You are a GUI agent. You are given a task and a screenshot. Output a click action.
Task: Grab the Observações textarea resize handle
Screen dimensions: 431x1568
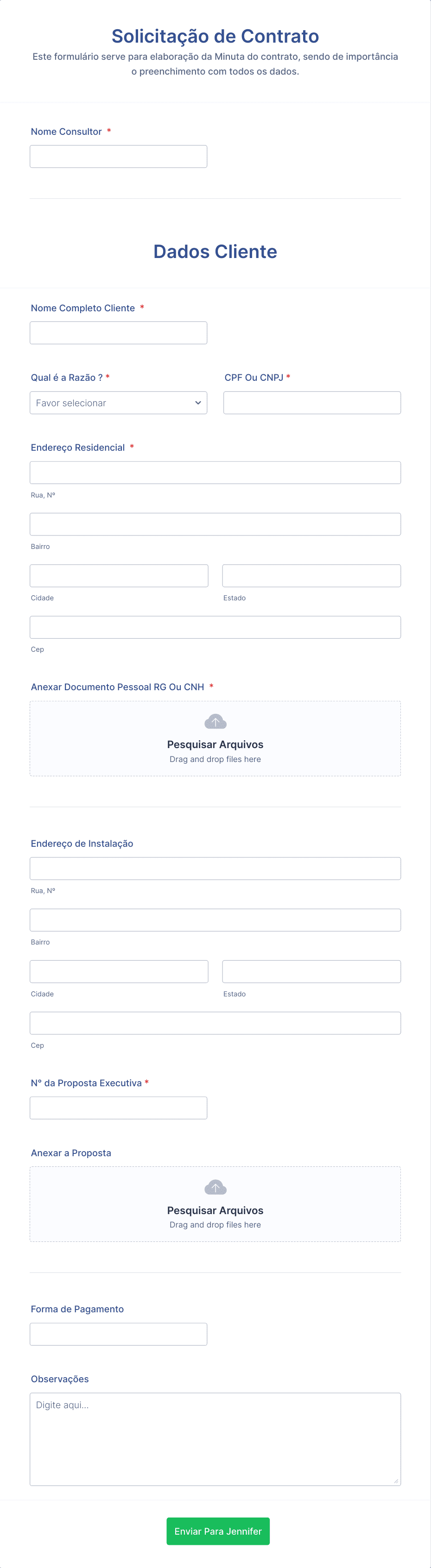(396, 1481)
